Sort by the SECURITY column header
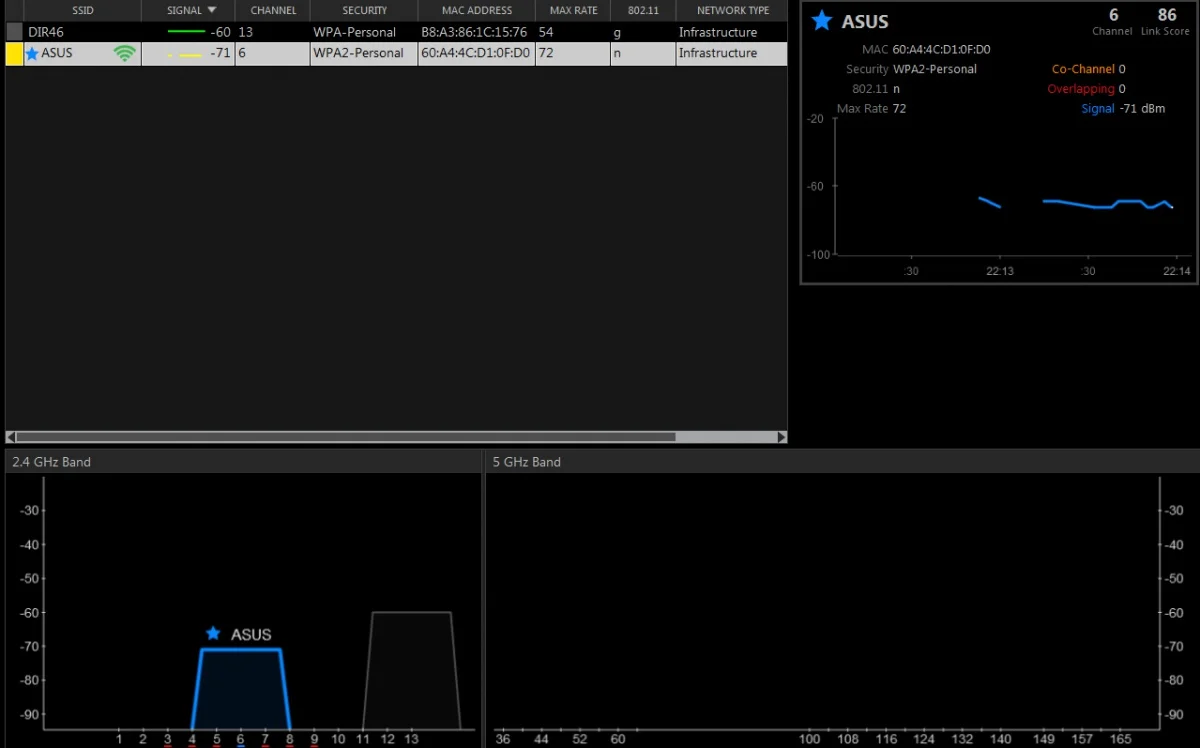Viewport: 1200px width, 748px height. pyautogui.click(x=364, y=11)
